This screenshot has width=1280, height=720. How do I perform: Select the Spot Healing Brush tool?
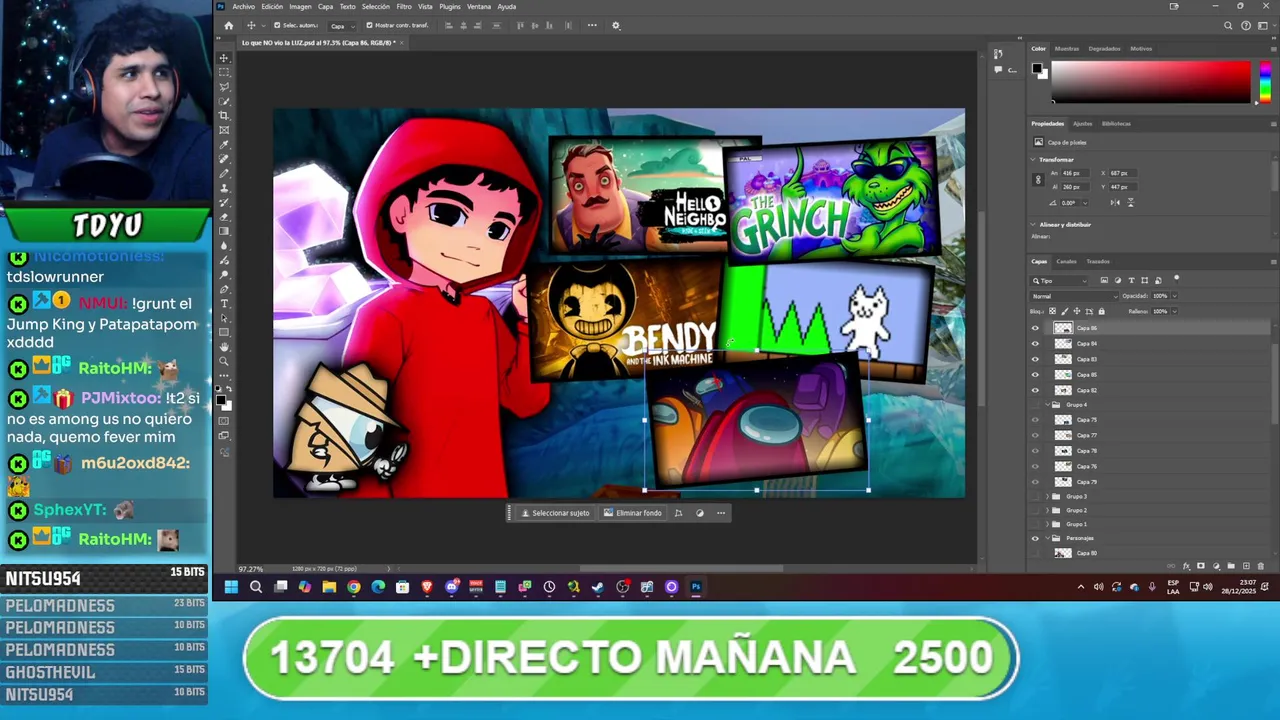pyautogui.click(x=224, y=159)
